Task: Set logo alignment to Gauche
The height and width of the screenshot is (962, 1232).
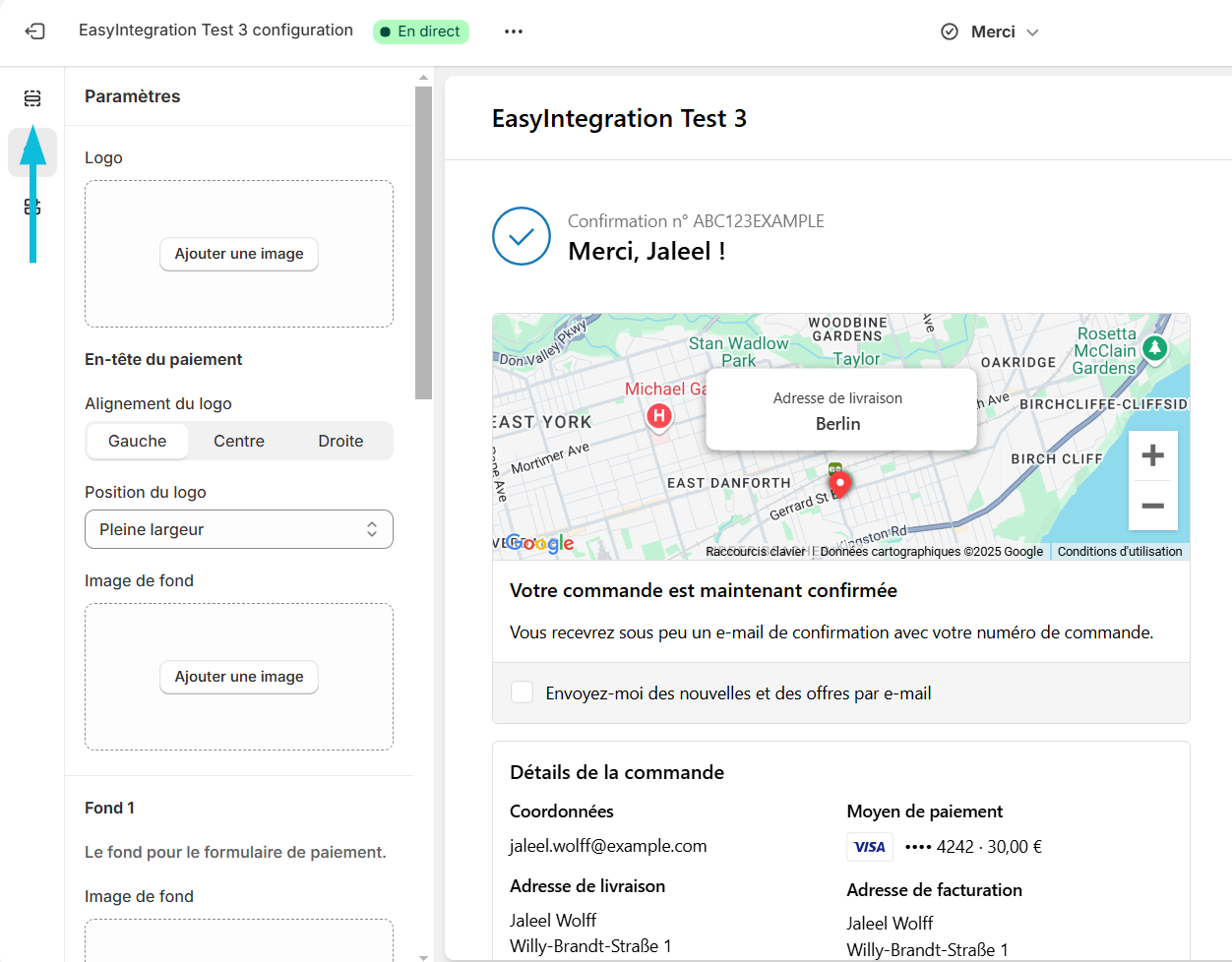Action: click(138, 441)
